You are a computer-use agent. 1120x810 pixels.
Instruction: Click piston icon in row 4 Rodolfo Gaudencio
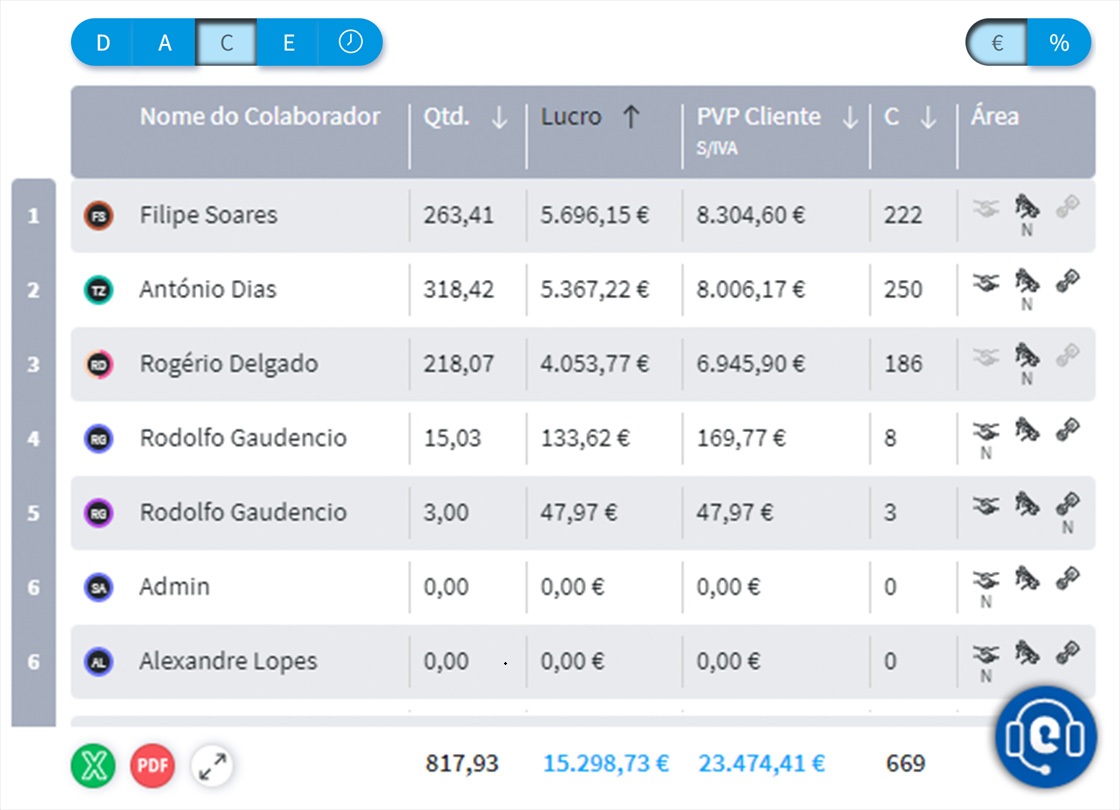pyautogui.click(x=1068, y=430)
